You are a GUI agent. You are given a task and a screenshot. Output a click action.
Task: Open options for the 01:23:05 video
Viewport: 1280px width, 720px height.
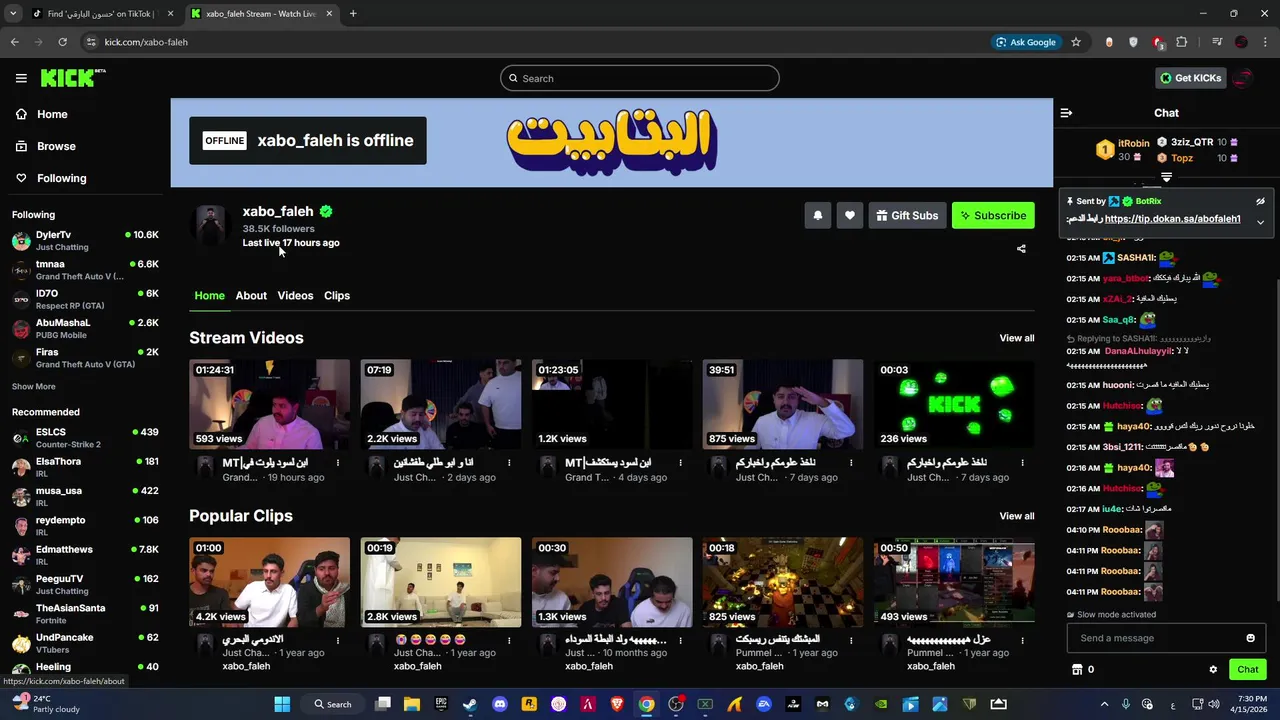[x=680, y=463]
